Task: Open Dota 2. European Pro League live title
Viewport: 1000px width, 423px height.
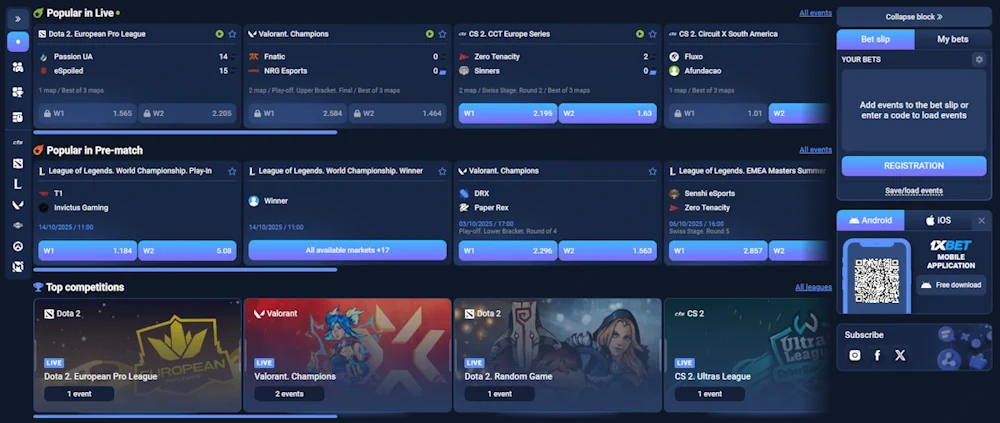Action: (x=97, y=34)
